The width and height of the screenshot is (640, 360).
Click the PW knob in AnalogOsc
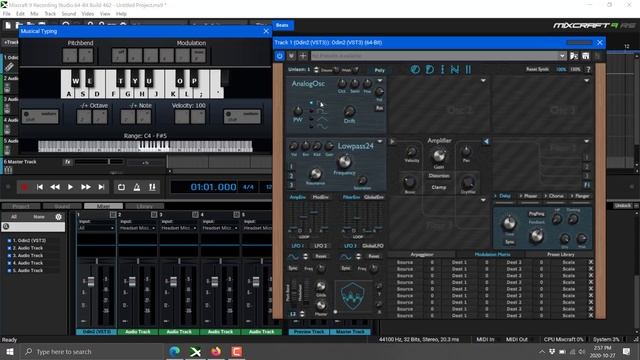(298, 111)
